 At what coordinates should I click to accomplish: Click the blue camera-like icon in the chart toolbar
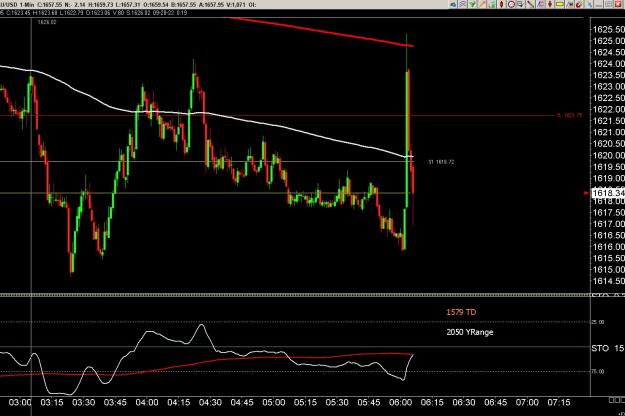pyautogui.click(x=453, y=4)
